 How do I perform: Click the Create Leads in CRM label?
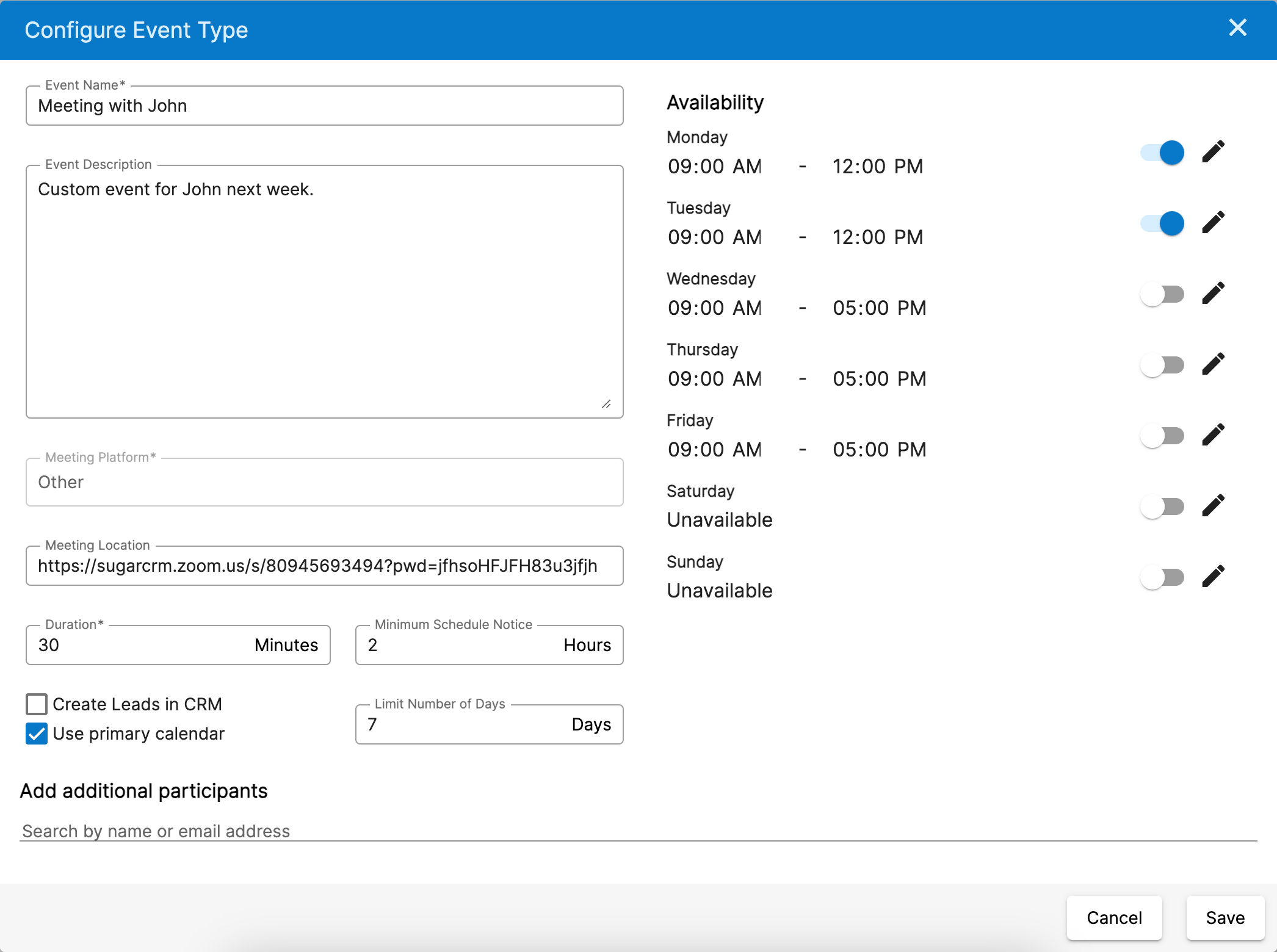pos(137,704)
